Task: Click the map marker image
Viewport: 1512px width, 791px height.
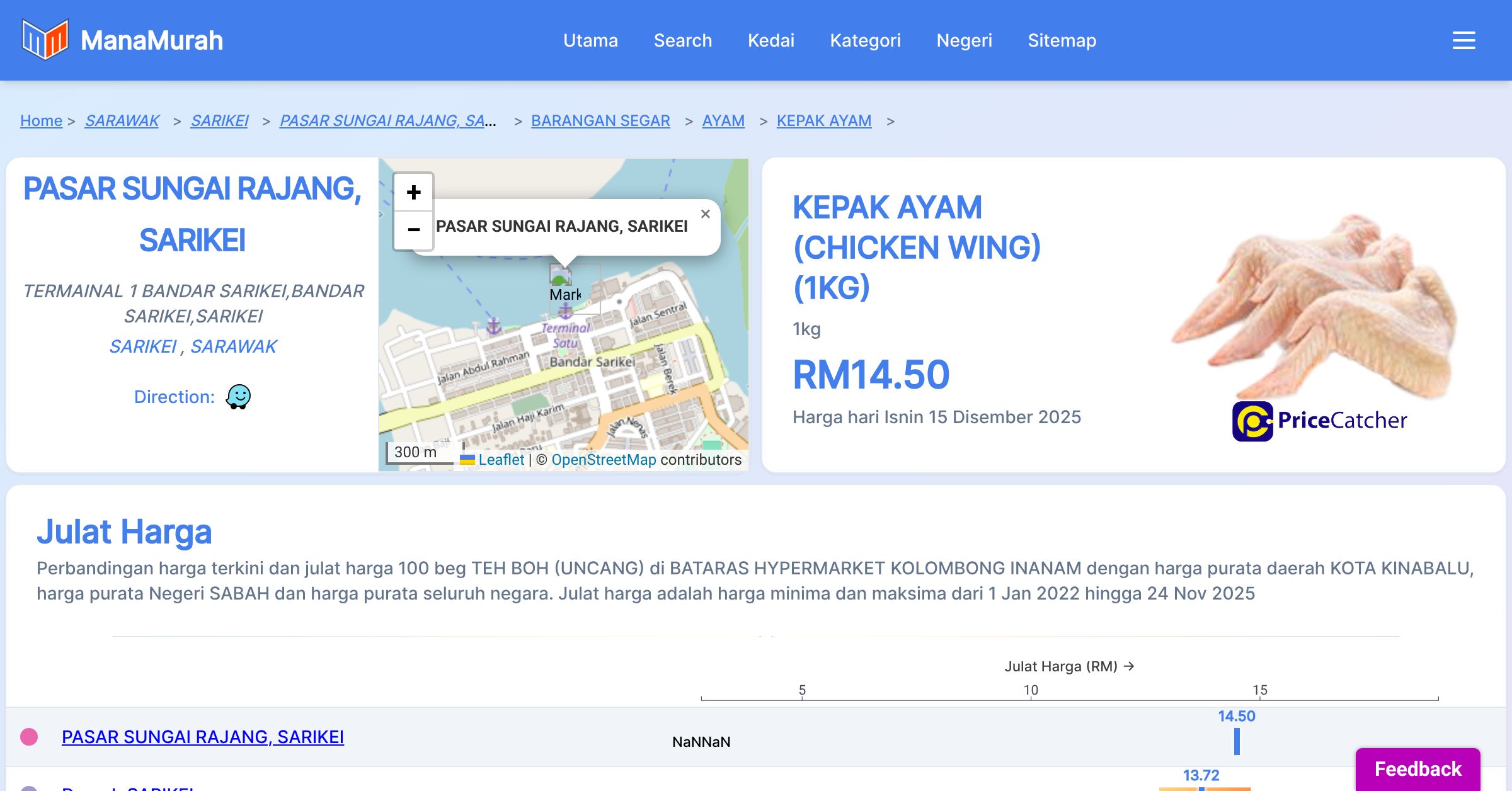Action: pos(560,275)
